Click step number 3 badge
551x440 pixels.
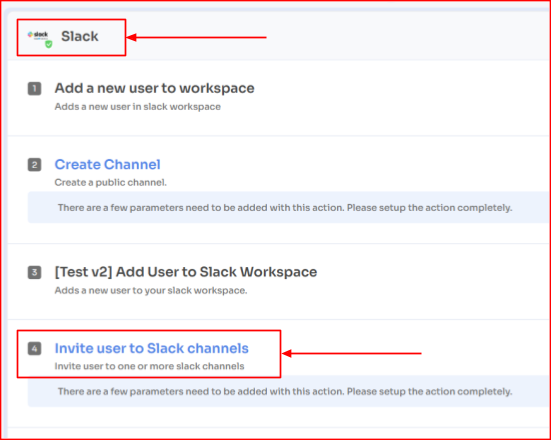[x=34, y=272]
